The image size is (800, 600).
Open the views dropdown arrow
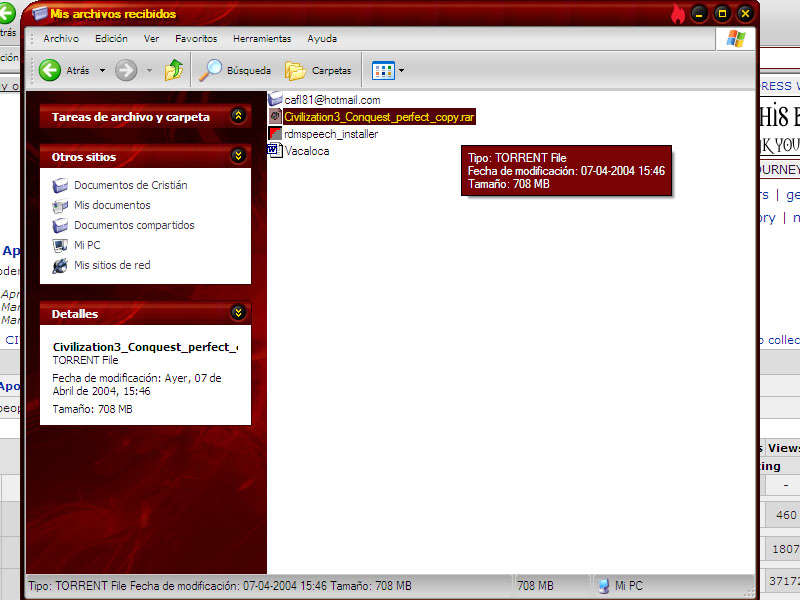coord(402,71)
